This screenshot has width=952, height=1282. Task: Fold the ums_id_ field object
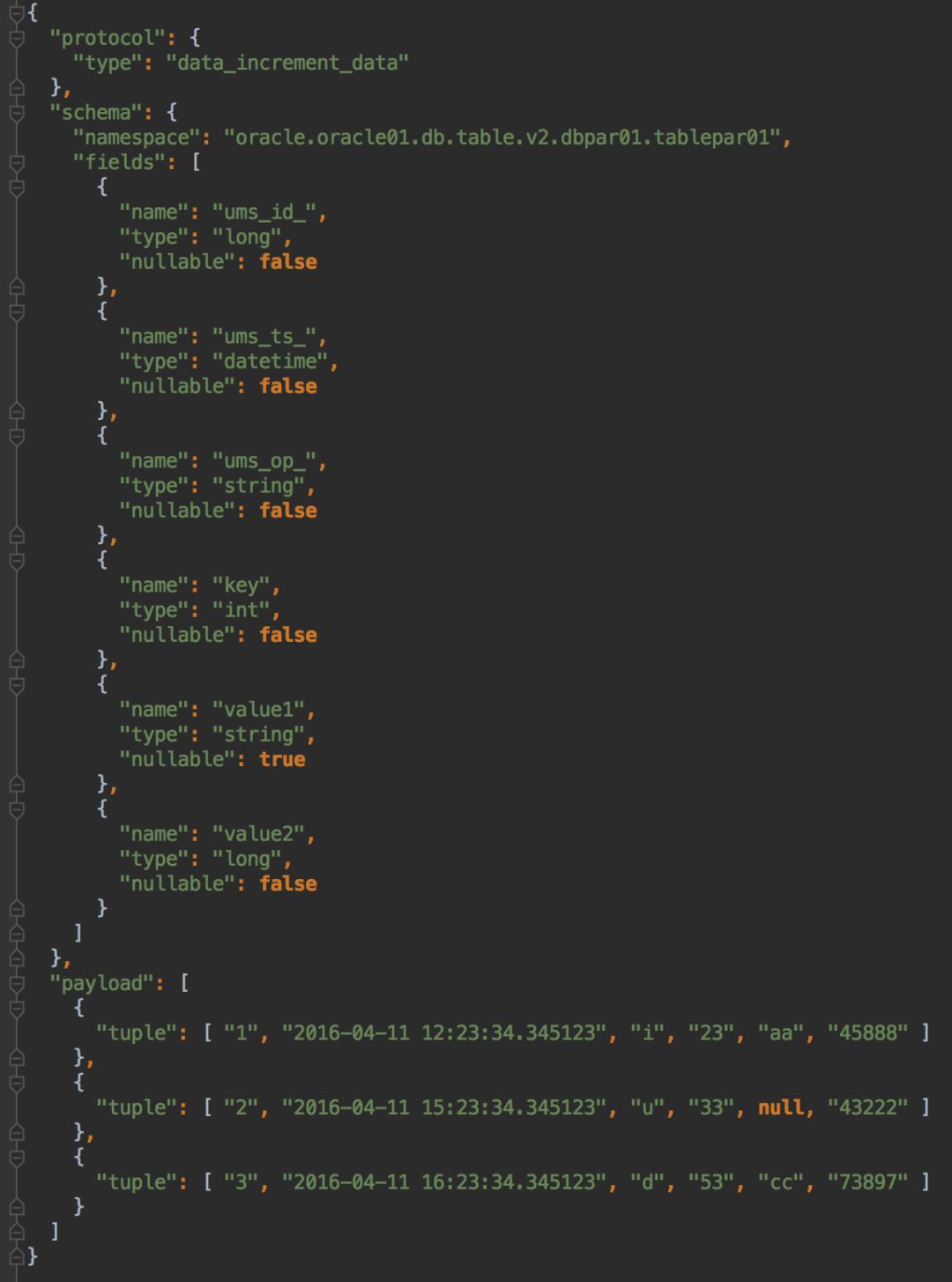[16, 187]
